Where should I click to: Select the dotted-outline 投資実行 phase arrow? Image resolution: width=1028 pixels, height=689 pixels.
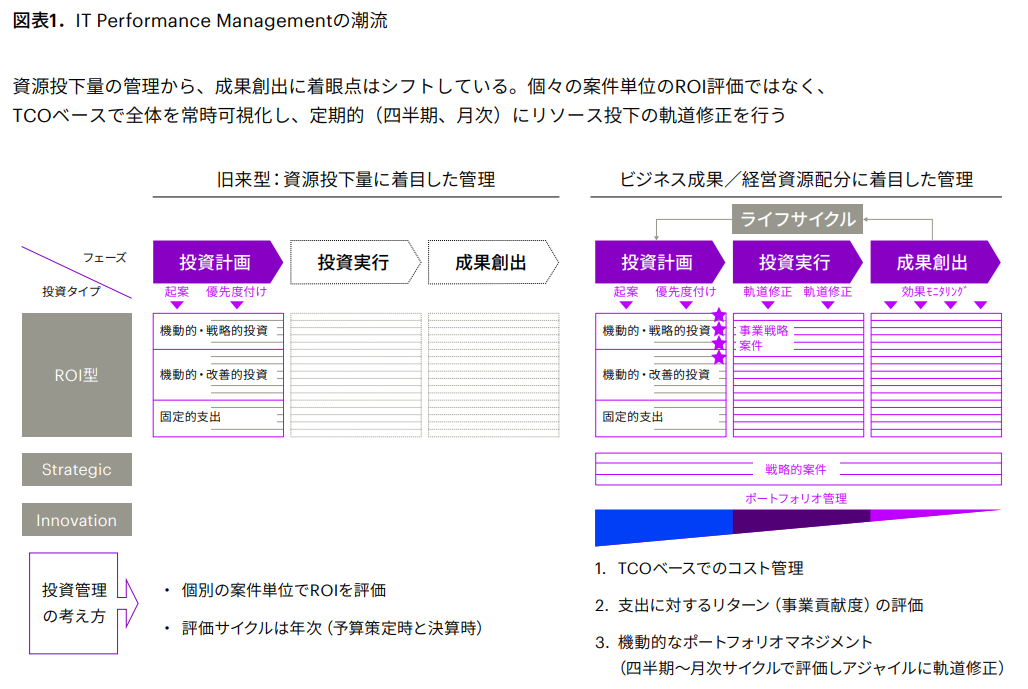(353, 263)
